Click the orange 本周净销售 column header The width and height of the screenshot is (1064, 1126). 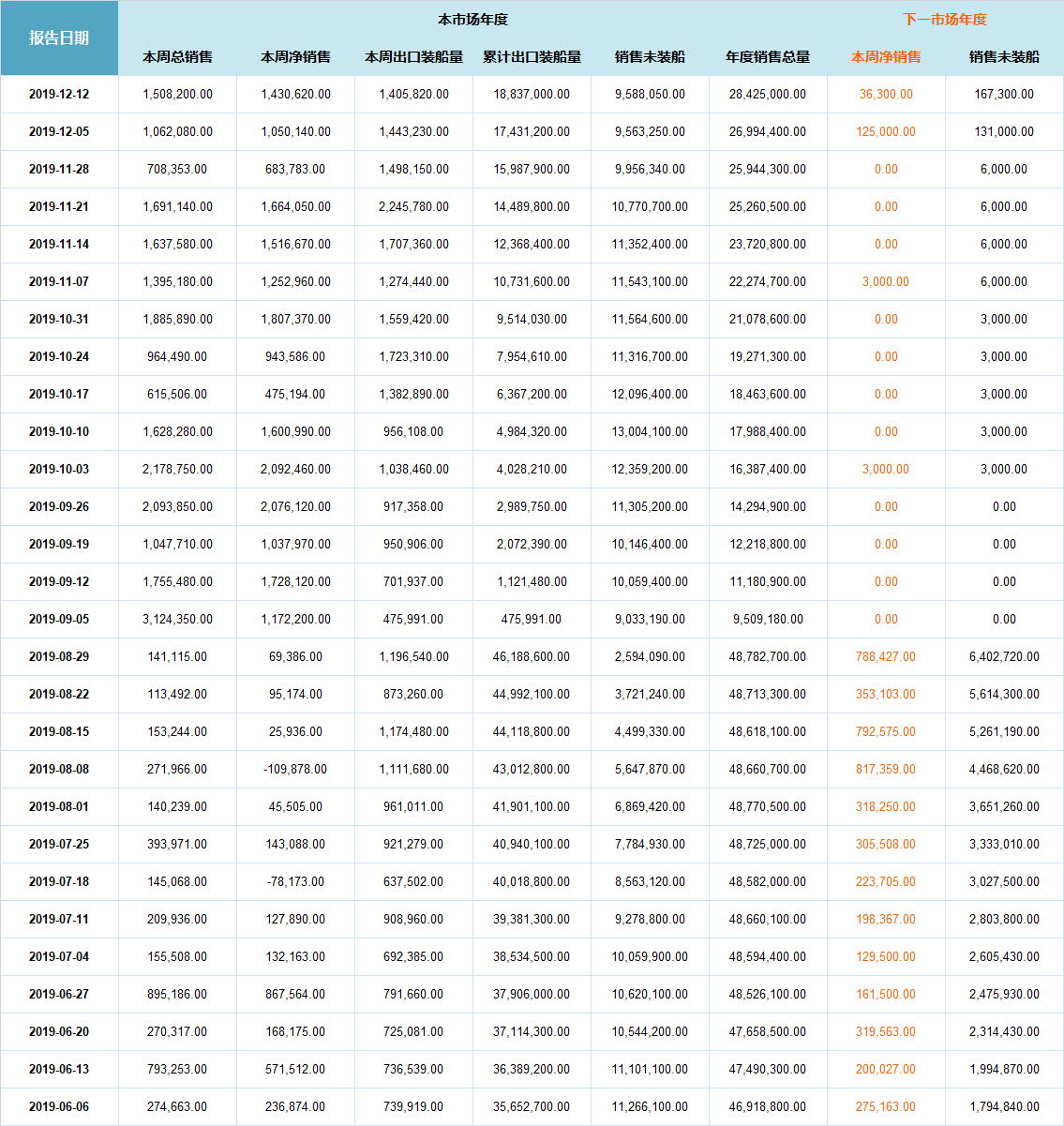[x=885, y=56]
